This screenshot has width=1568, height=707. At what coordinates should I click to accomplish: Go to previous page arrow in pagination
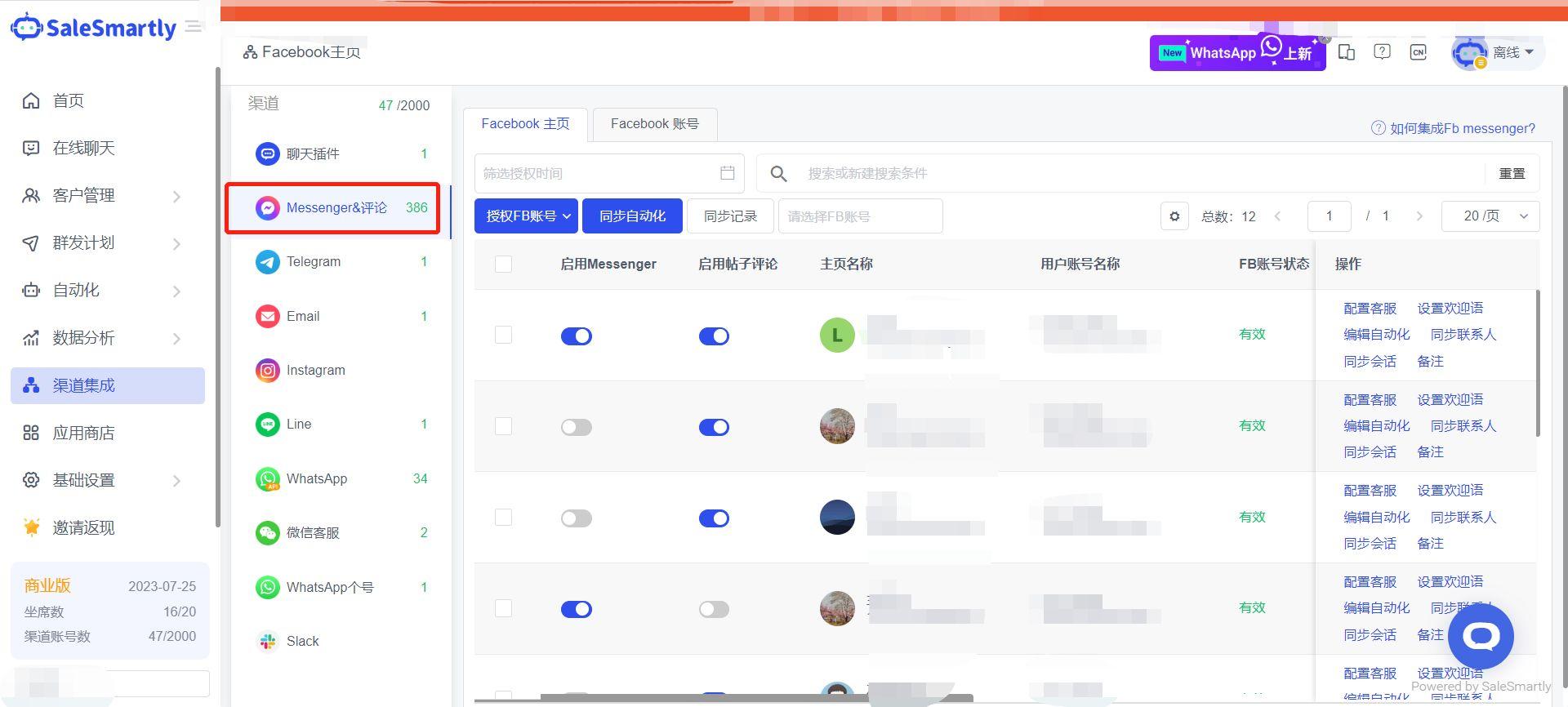tap(1278, 216)
